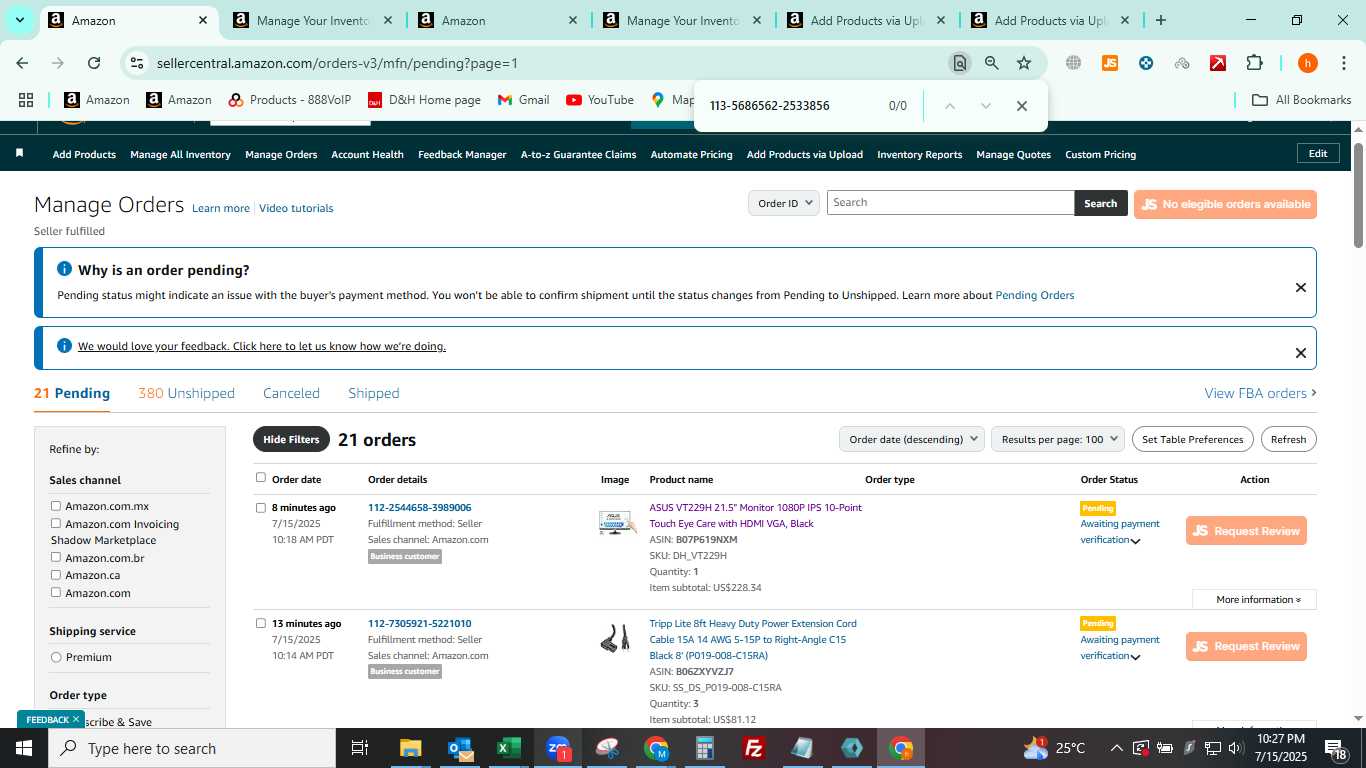
Task: Click the zoom magnifier icon in address bar
Action: pyautogui.click(x=992, y=63)
